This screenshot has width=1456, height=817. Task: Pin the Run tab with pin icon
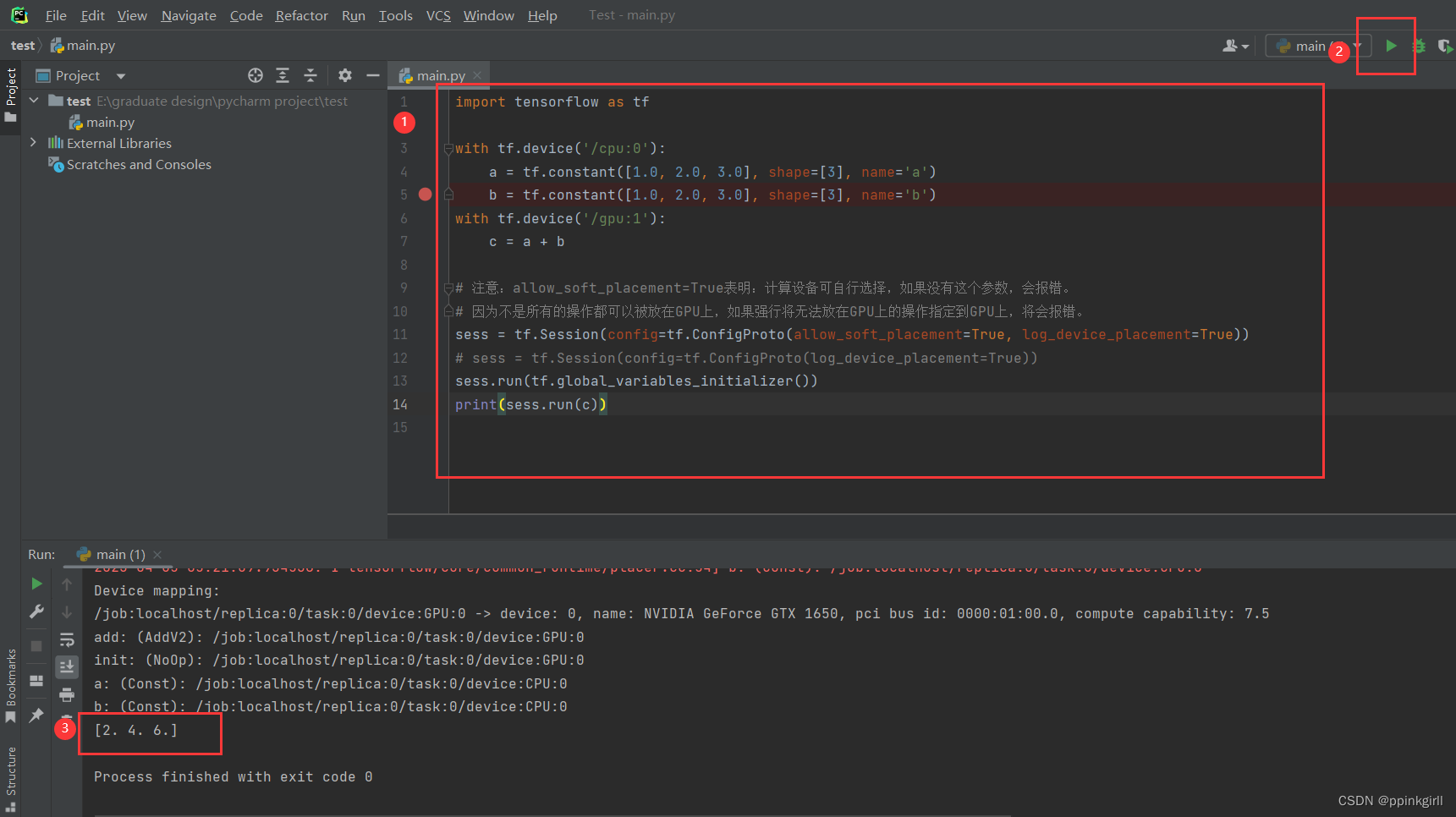36,716
